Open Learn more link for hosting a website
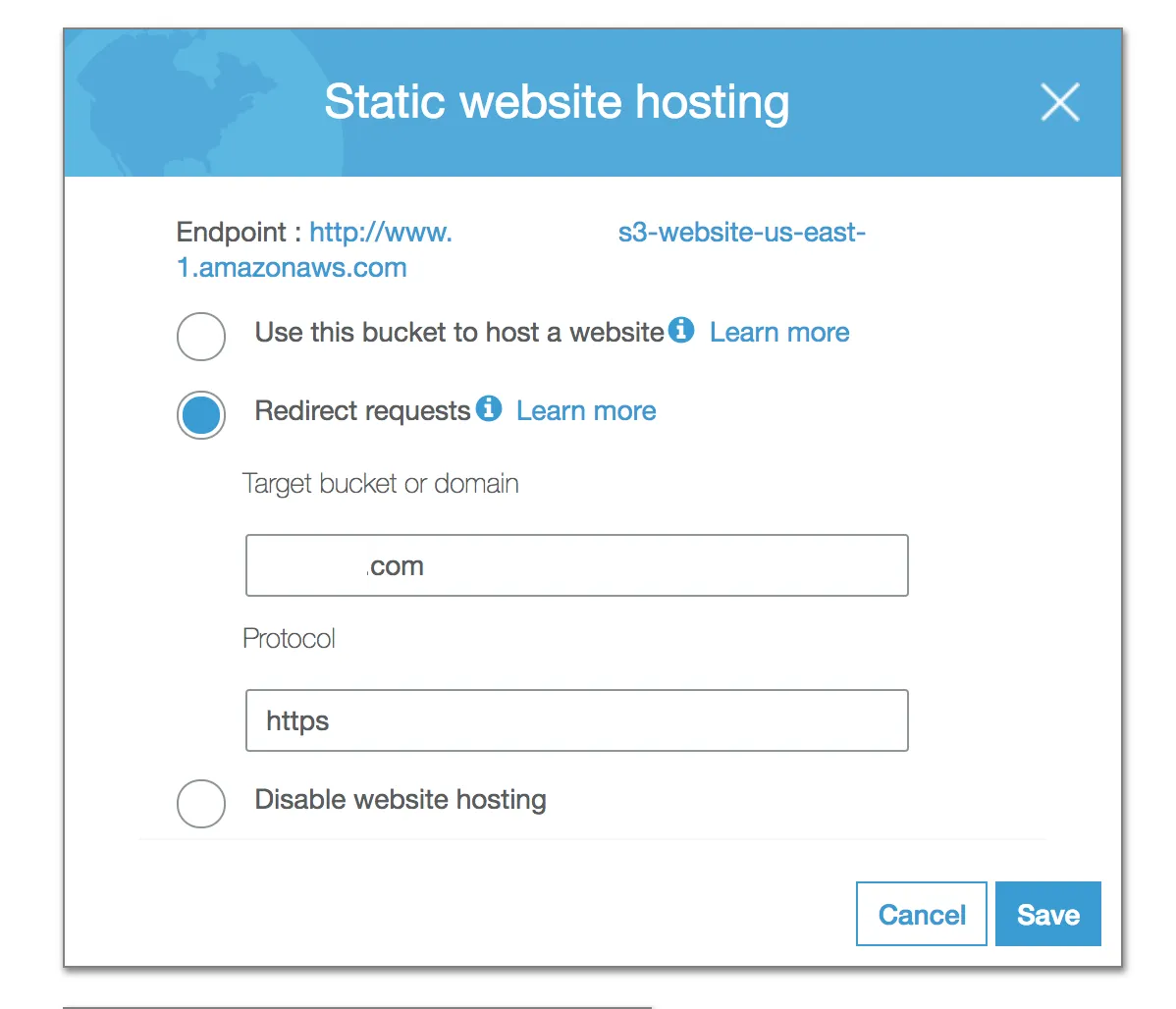The image size is (1176, 1009). tap(779, 333)
